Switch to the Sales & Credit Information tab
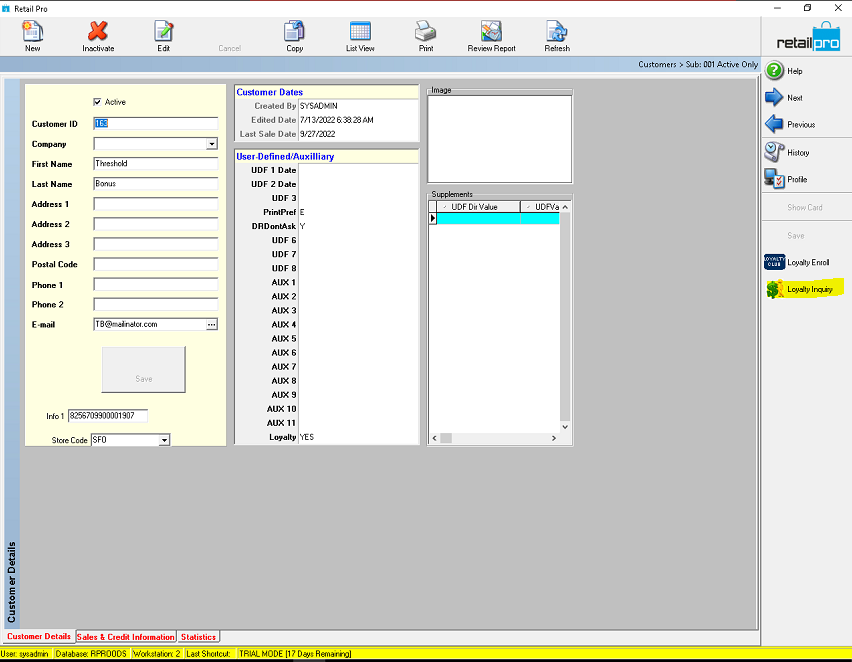This screenshot has height=662, width=852. 126,637
